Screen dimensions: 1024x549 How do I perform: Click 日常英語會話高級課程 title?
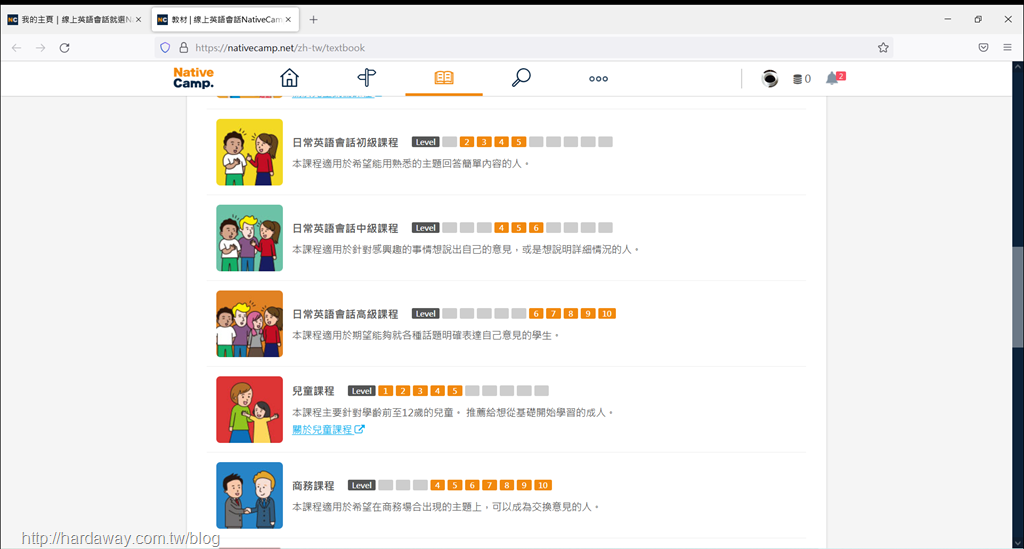pyautogui.click(x=345, y=314)
